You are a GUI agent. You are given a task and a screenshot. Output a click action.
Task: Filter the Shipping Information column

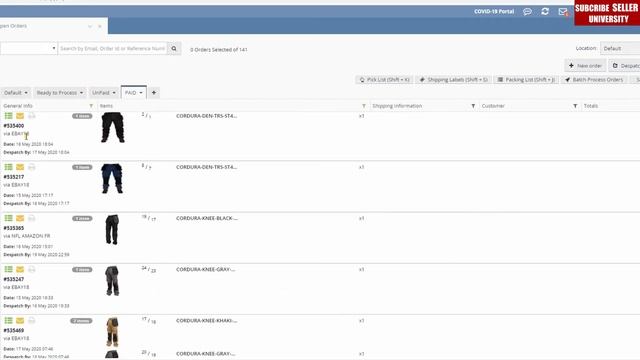tap(473, 106)
